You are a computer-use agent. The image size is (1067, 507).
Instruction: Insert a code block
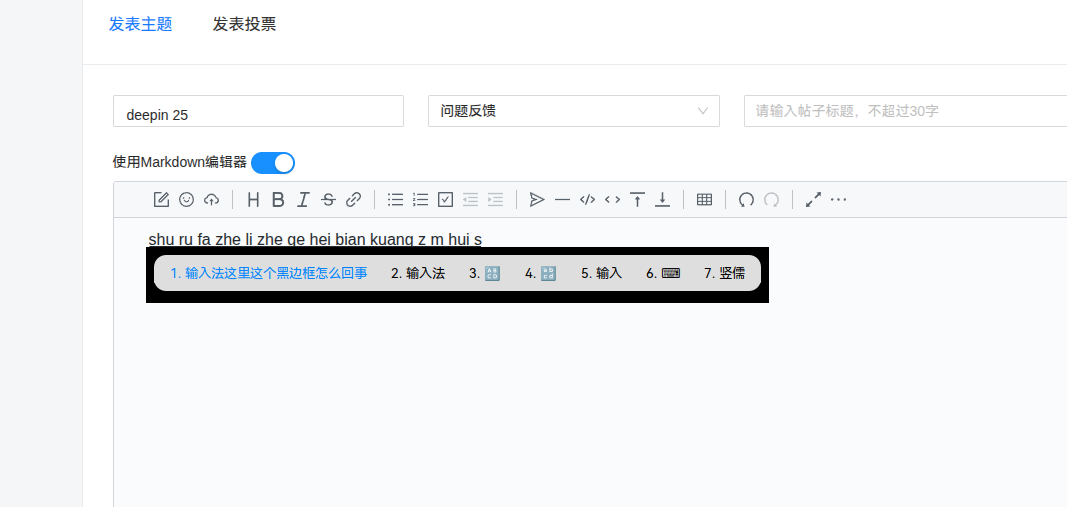(x=587, y=199)
